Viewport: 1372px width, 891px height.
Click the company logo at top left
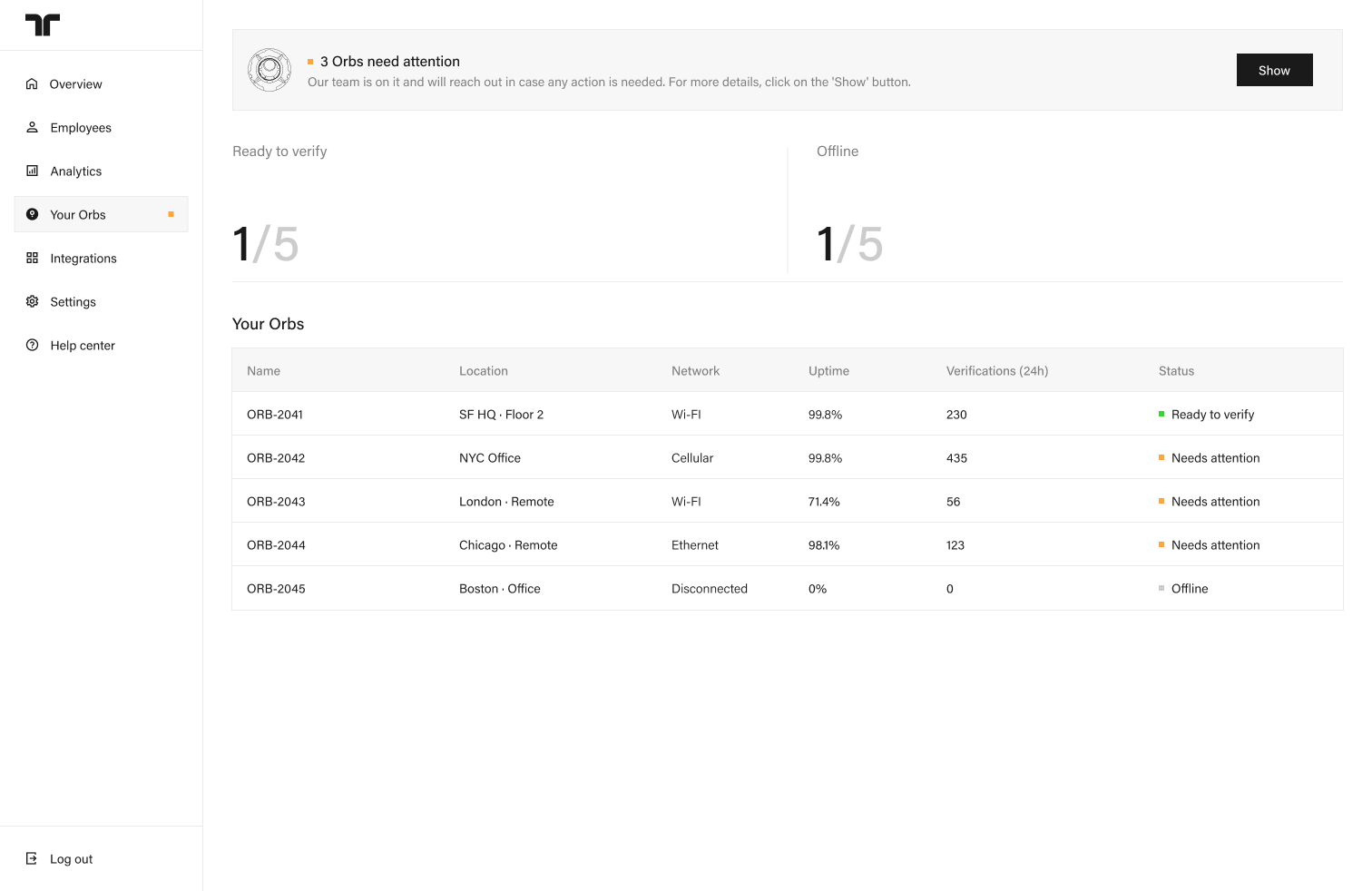[x=43, y=24]
